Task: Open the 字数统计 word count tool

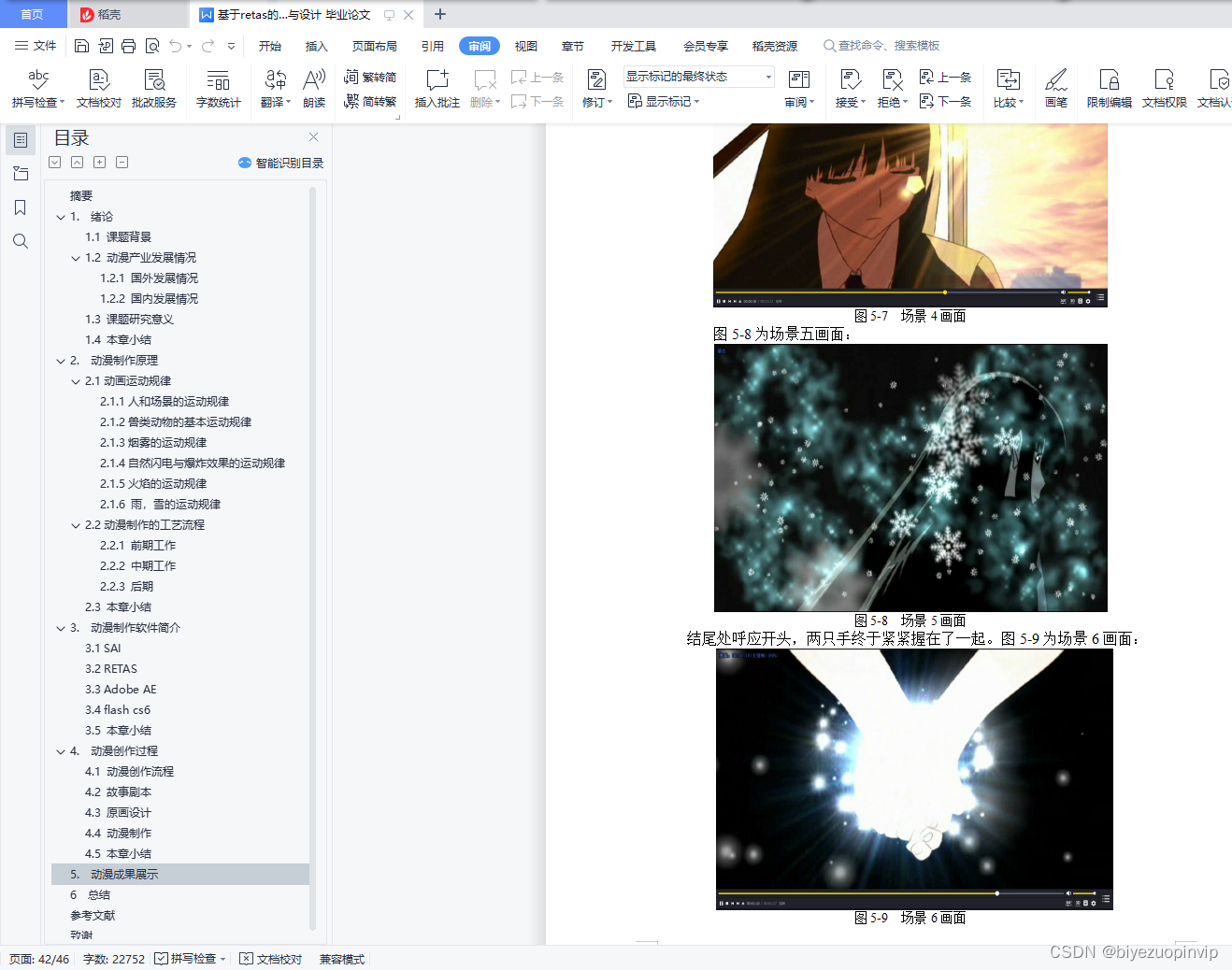Action: [219, 89]
